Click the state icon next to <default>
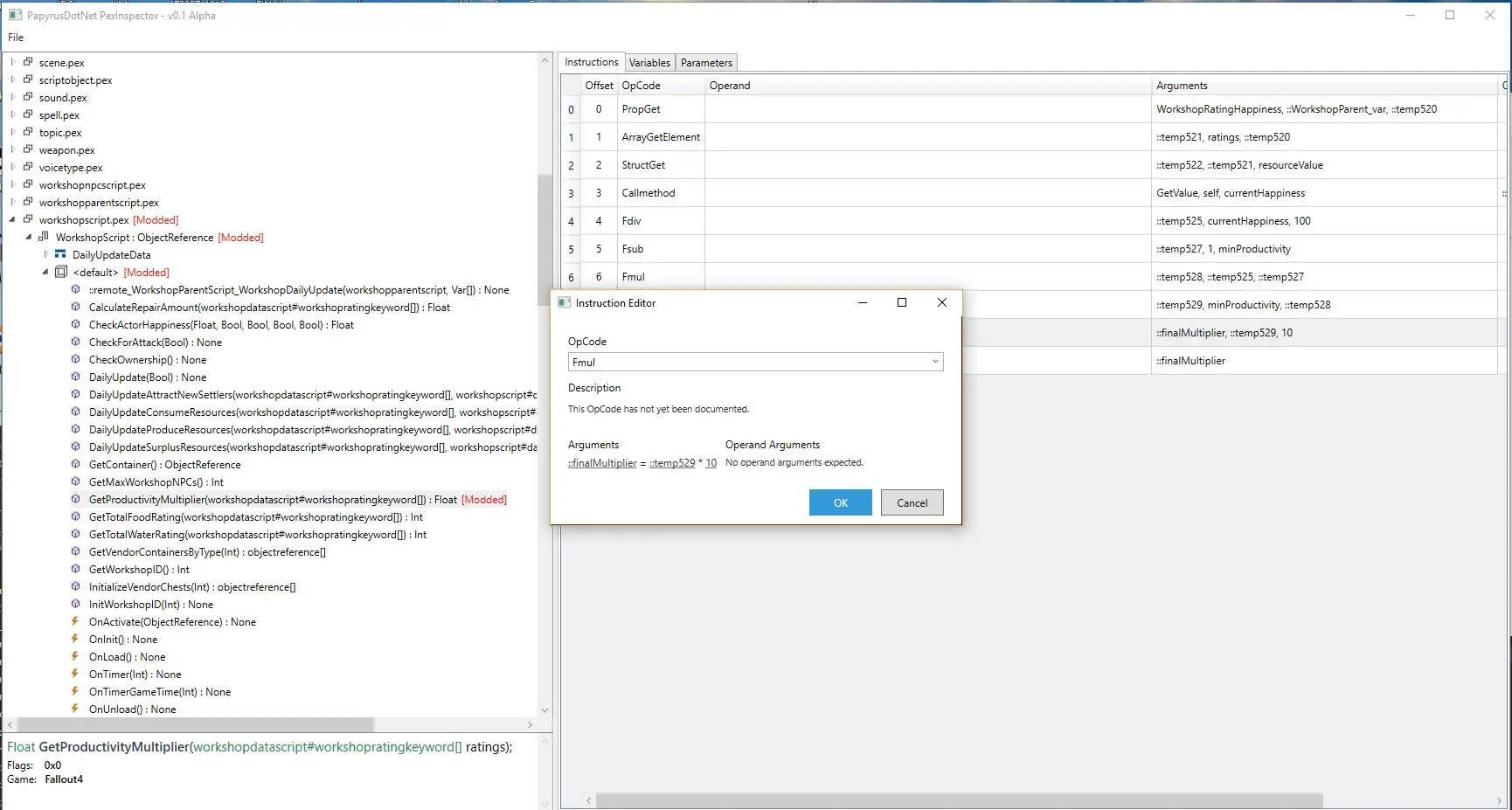The width and height of the screenshot is (1512, 810). [60, 272]
